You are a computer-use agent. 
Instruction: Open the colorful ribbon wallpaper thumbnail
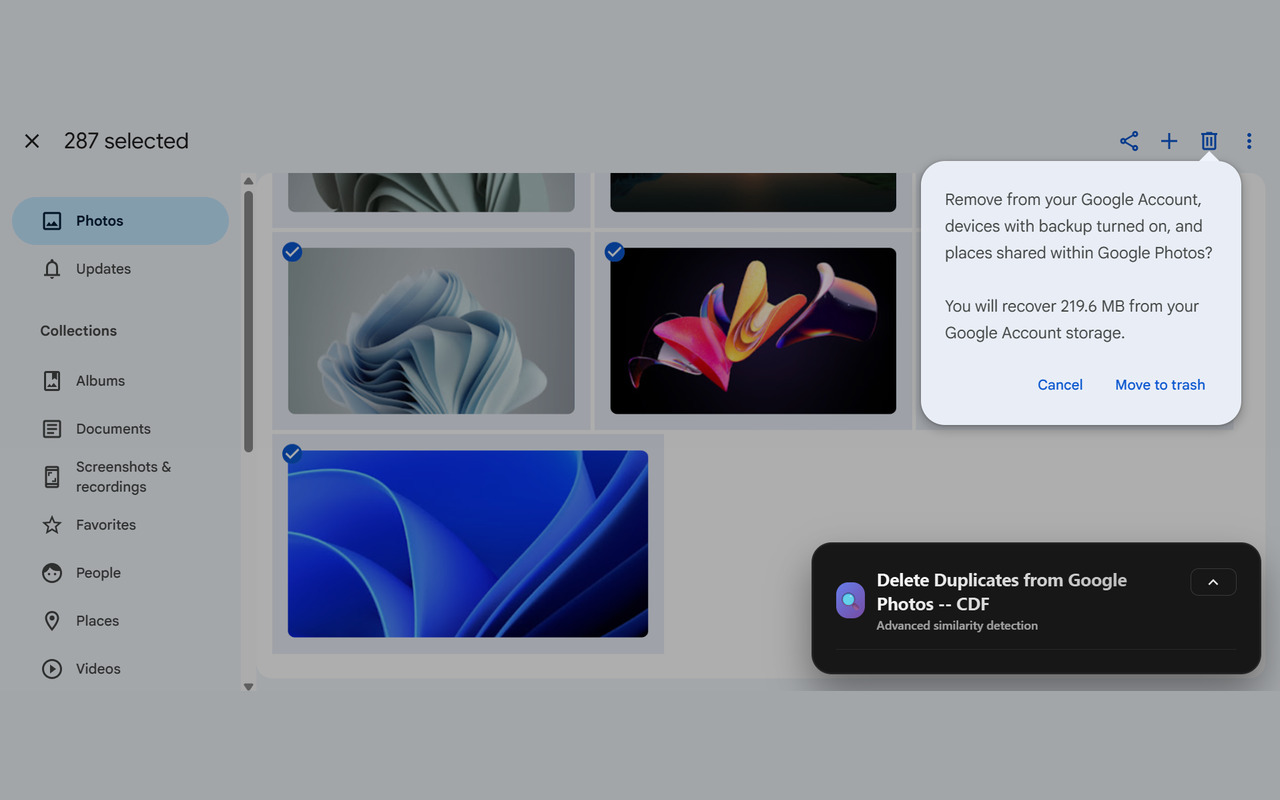753,331
